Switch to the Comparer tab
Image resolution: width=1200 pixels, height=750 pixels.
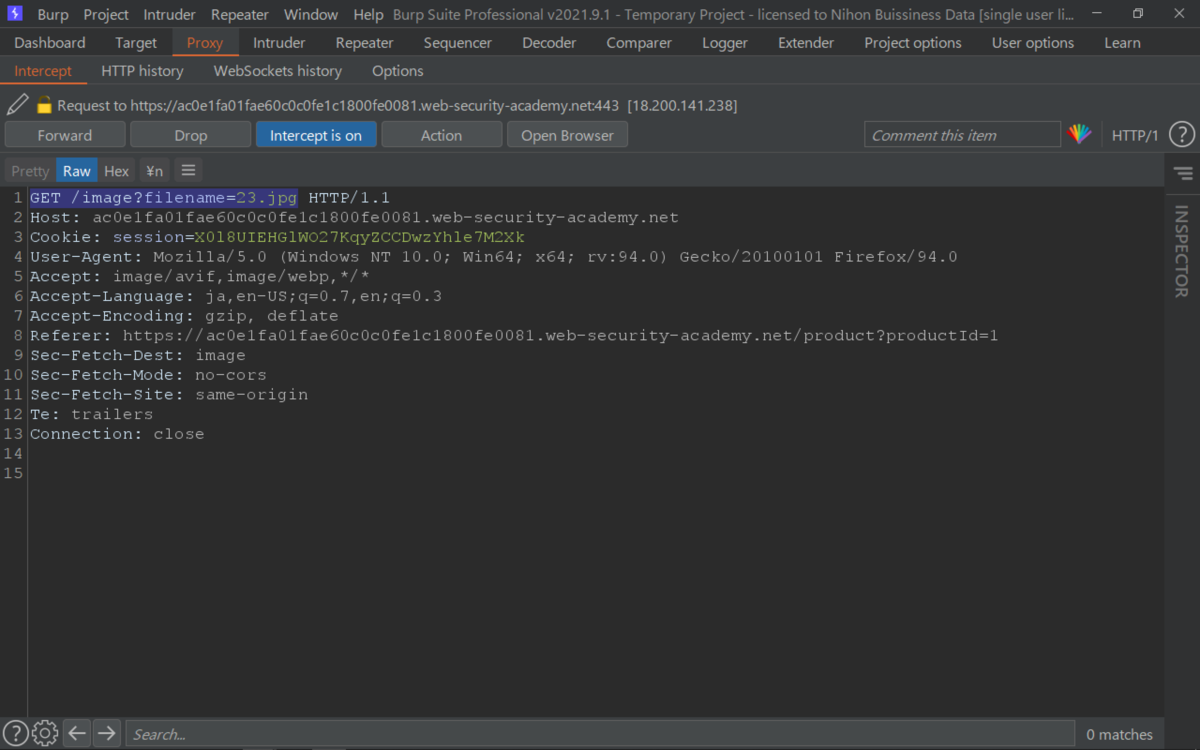click(x=639, y=43)
